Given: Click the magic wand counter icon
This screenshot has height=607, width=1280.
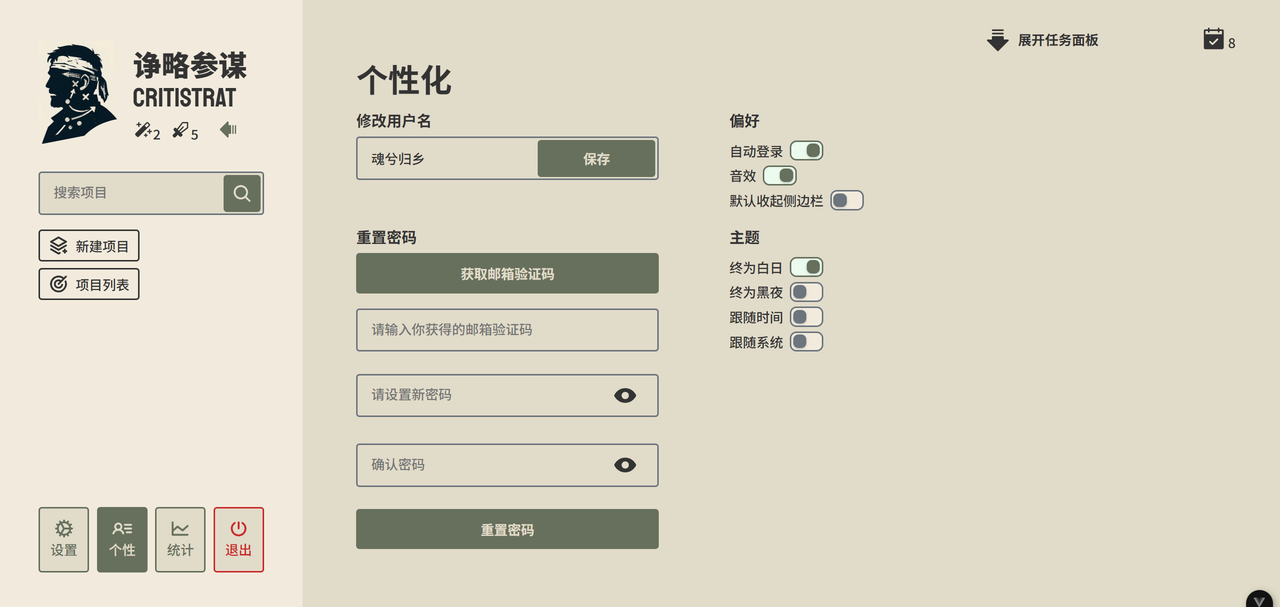Looking at the screenshot, I should click(141, 130).
